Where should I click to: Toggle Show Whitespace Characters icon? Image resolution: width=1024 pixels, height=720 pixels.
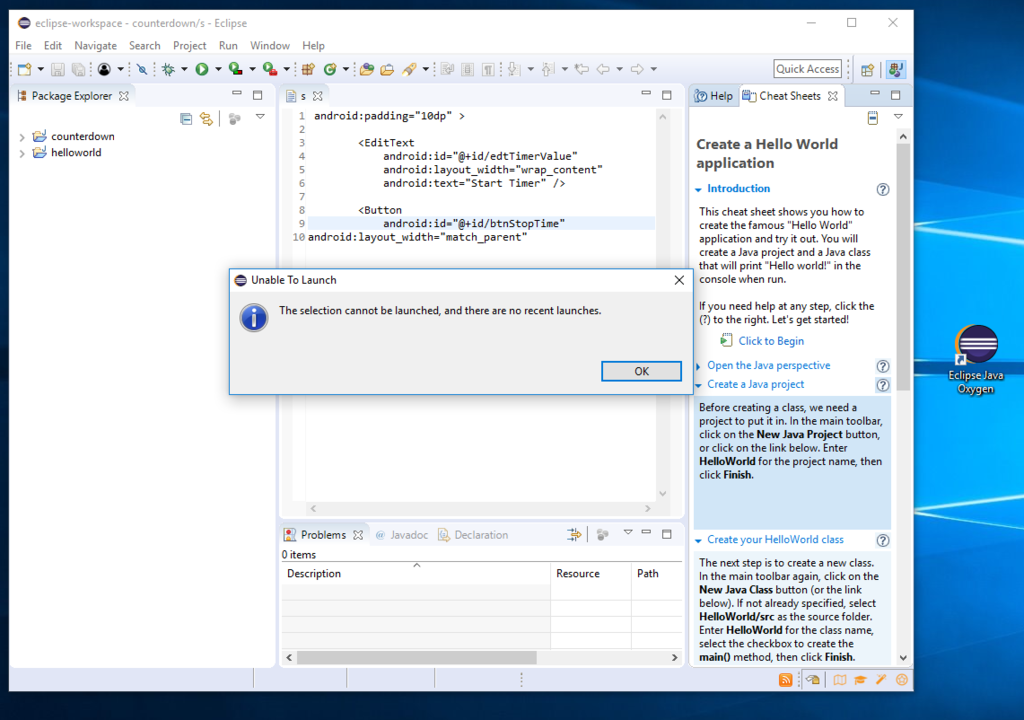pos(488,69)
